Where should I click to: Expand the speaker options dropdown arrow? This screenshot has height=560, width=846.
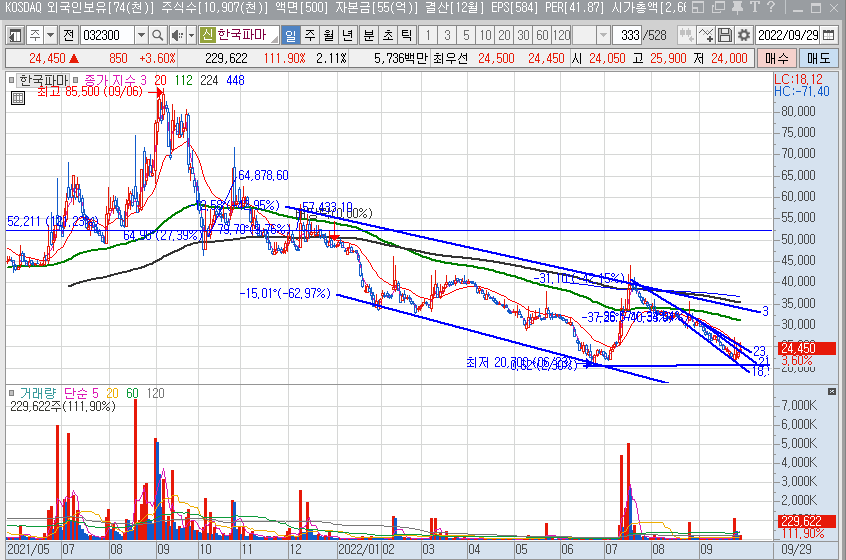[191, 36]
